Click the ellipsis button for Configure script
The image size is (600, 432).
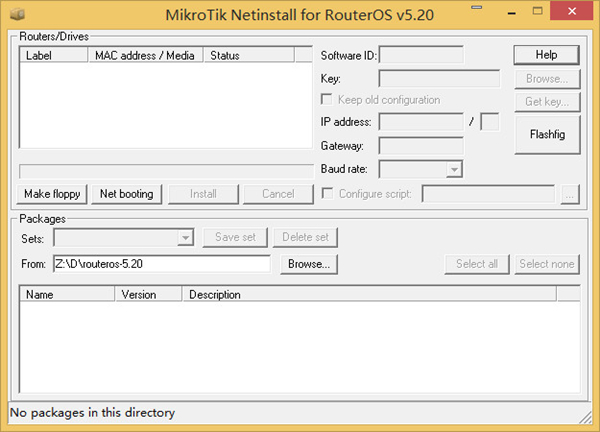570,194
